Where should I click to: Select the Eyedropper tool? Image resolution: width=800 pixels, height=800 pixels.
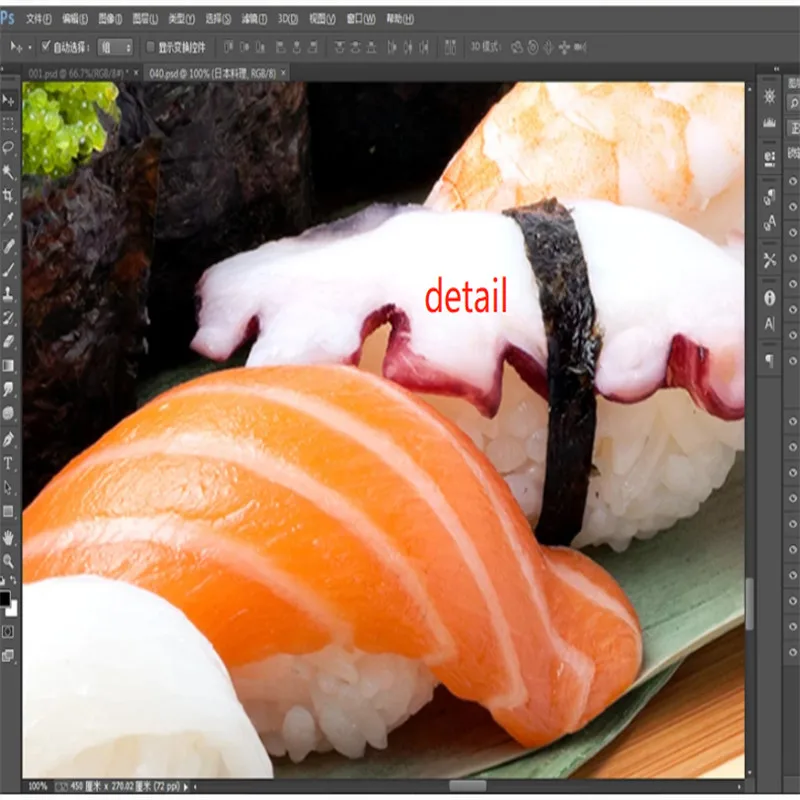8,219
